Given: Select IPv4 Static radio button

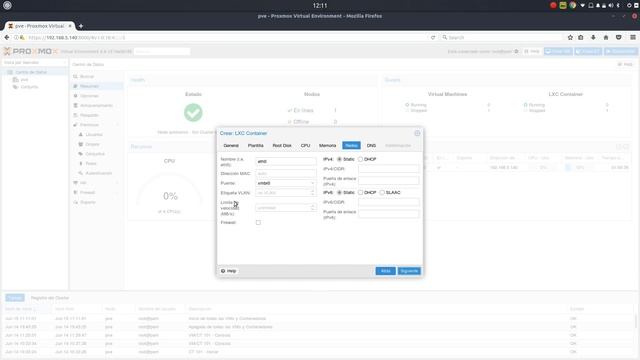Looking at the screenshot, I should tap(339, 159).
